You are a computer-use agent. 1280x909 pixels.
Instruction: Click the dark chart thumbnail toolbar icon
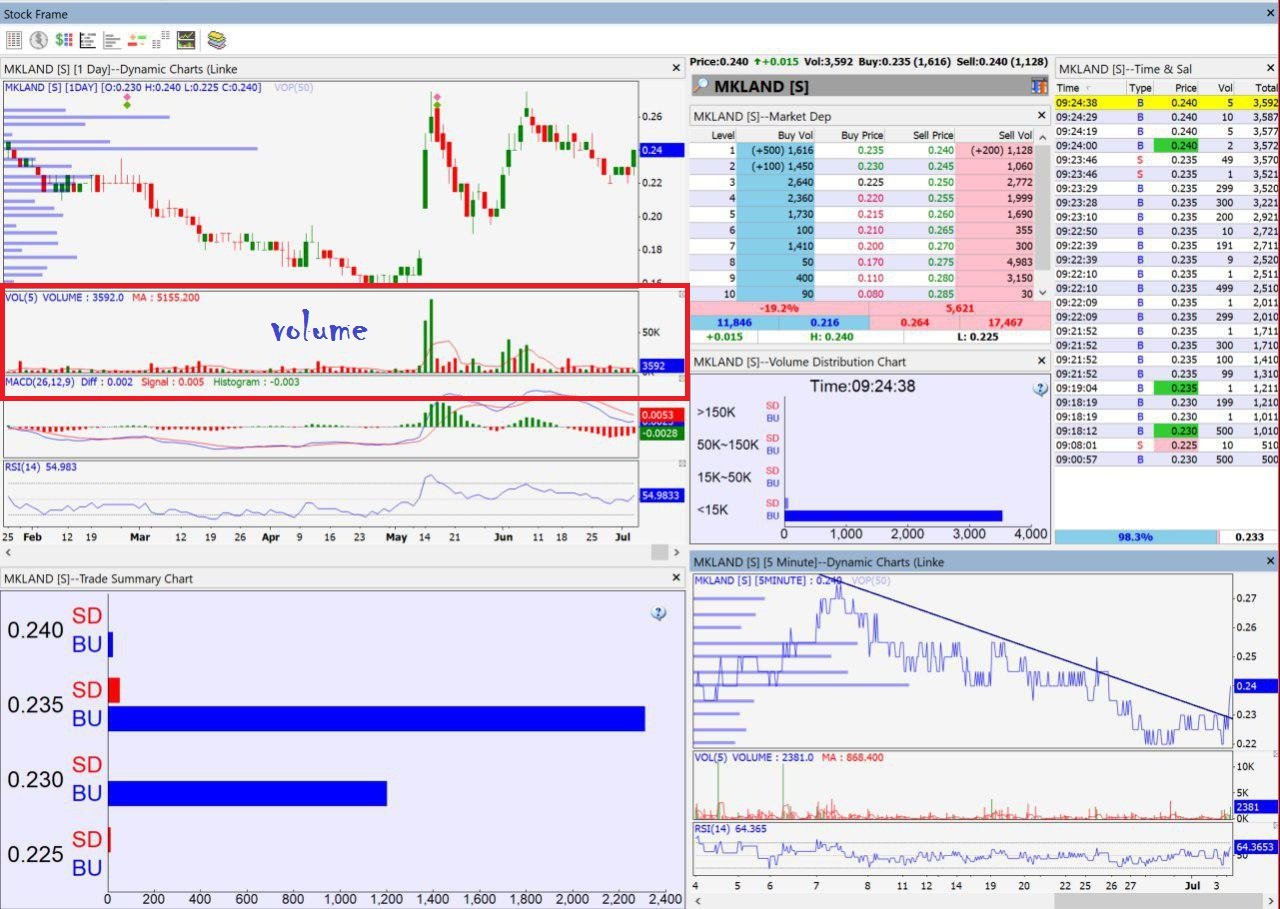[186, 40]
